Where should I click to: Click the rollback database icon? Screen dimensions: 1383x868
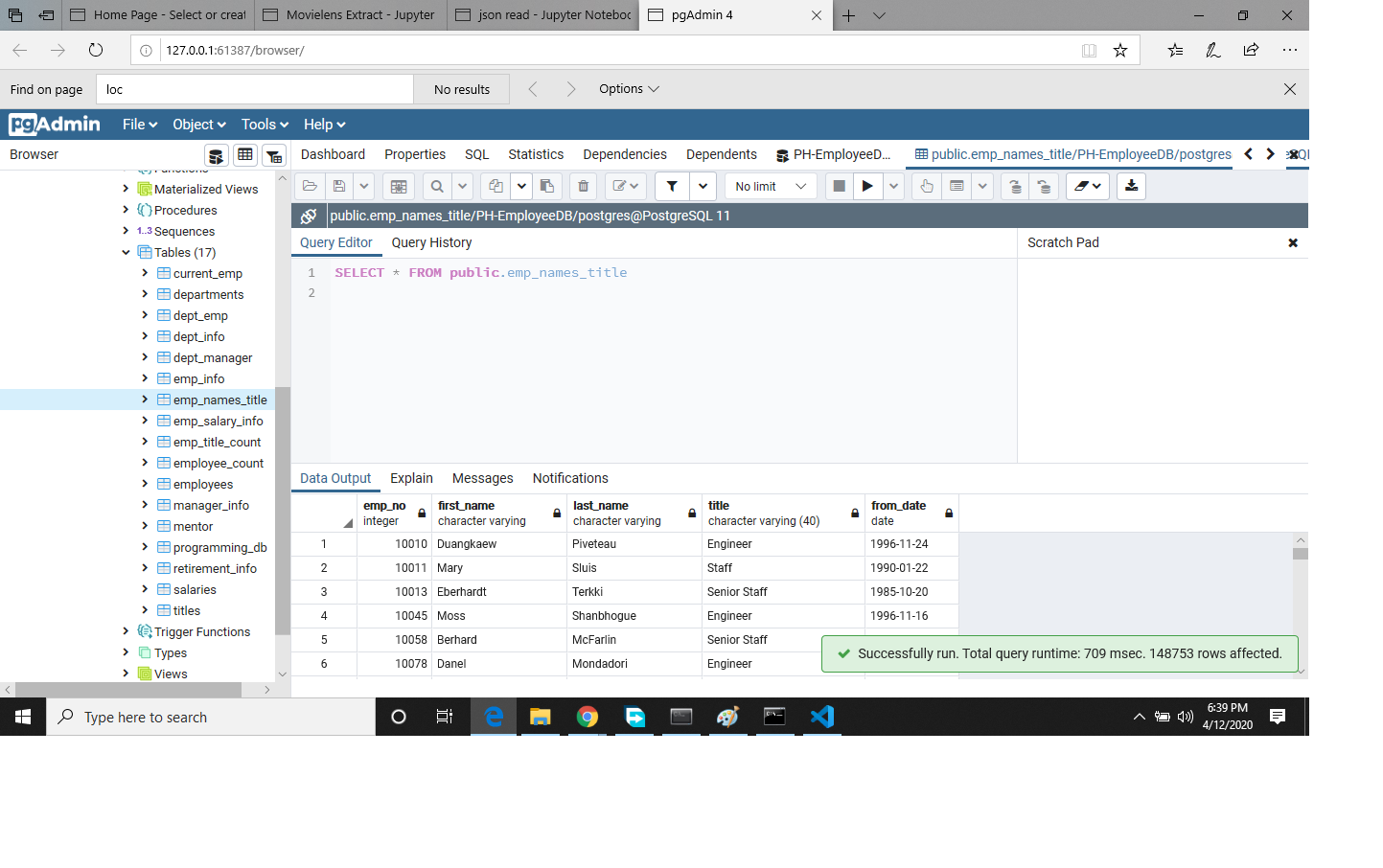click(1044, 186)
